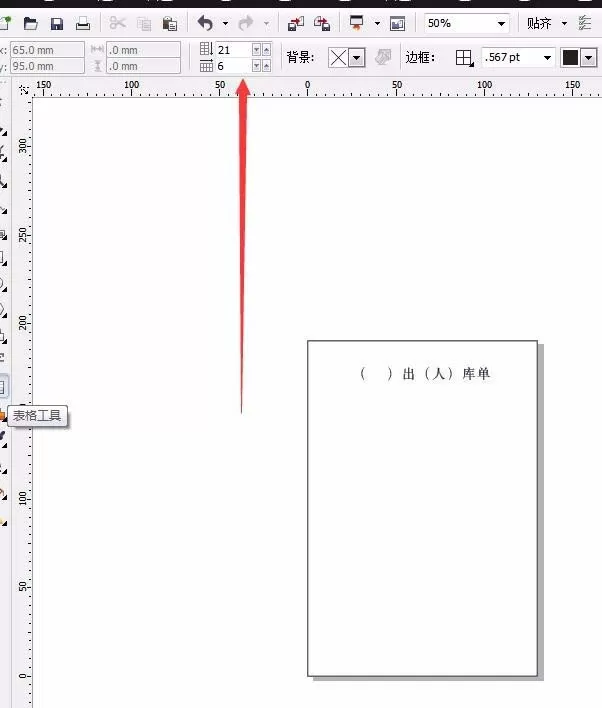Click the object width field .0 mm
602x708 pixels.
coord(144,50)
